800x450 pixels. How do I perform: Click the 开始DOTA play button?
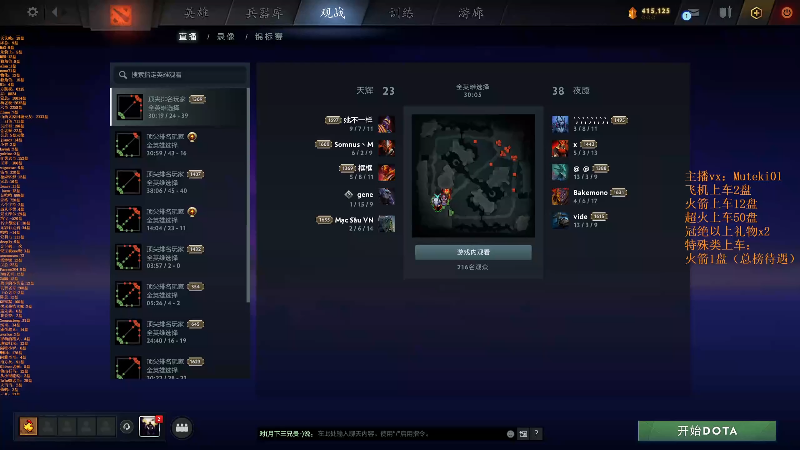tap(707, 431)
